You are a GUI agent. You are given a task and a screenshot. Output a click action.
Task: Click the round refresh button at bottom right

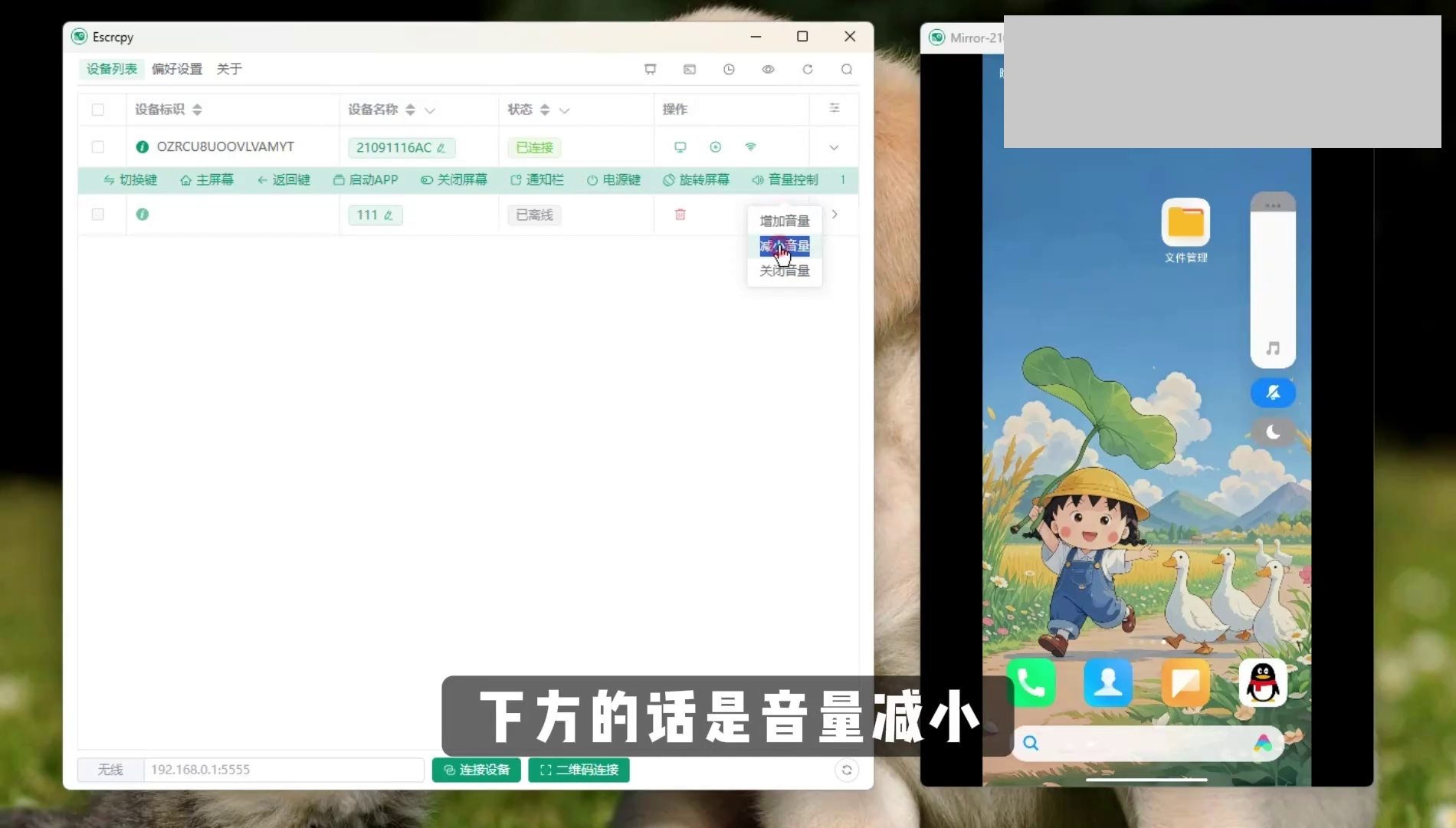point(847,770)
